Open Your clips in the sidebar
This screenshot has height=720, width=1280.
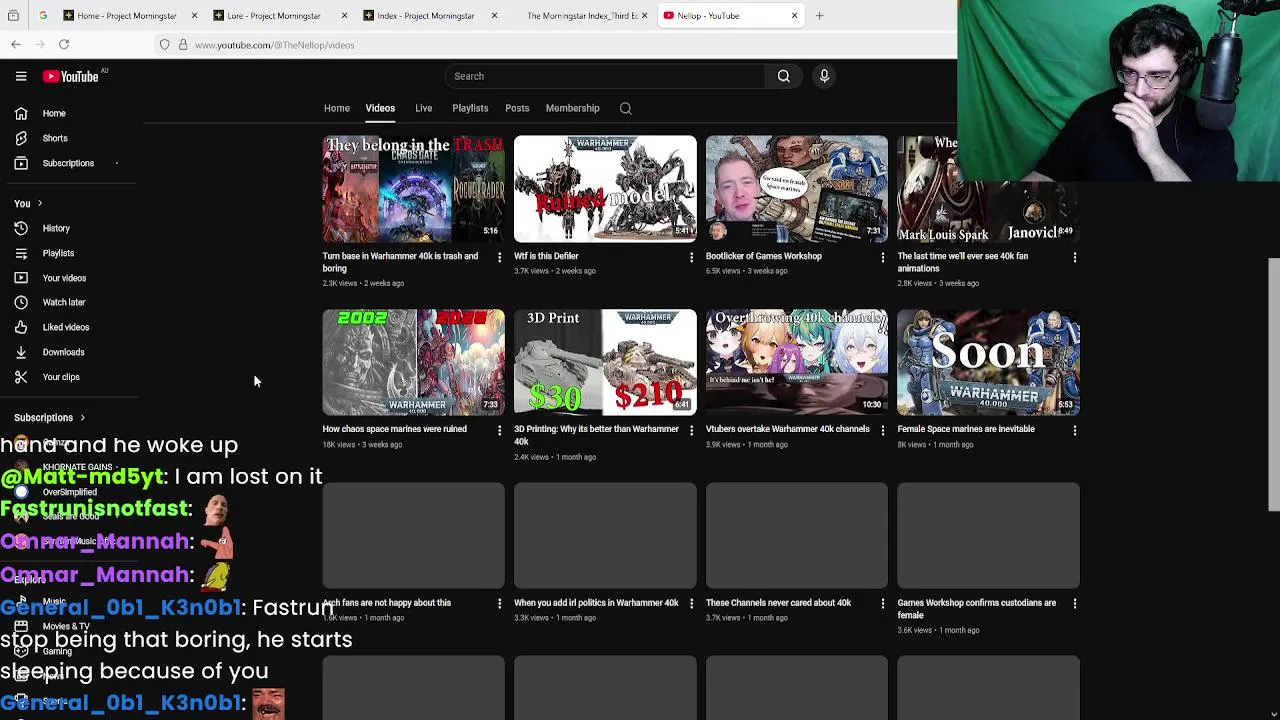pyautogui.click(x=60, y=377)
